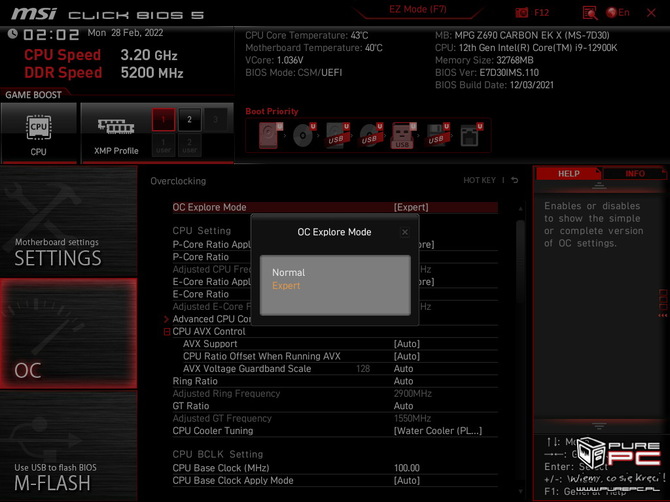
Task: Enable XMP Profile 1
Action: (x=163, y=120)
